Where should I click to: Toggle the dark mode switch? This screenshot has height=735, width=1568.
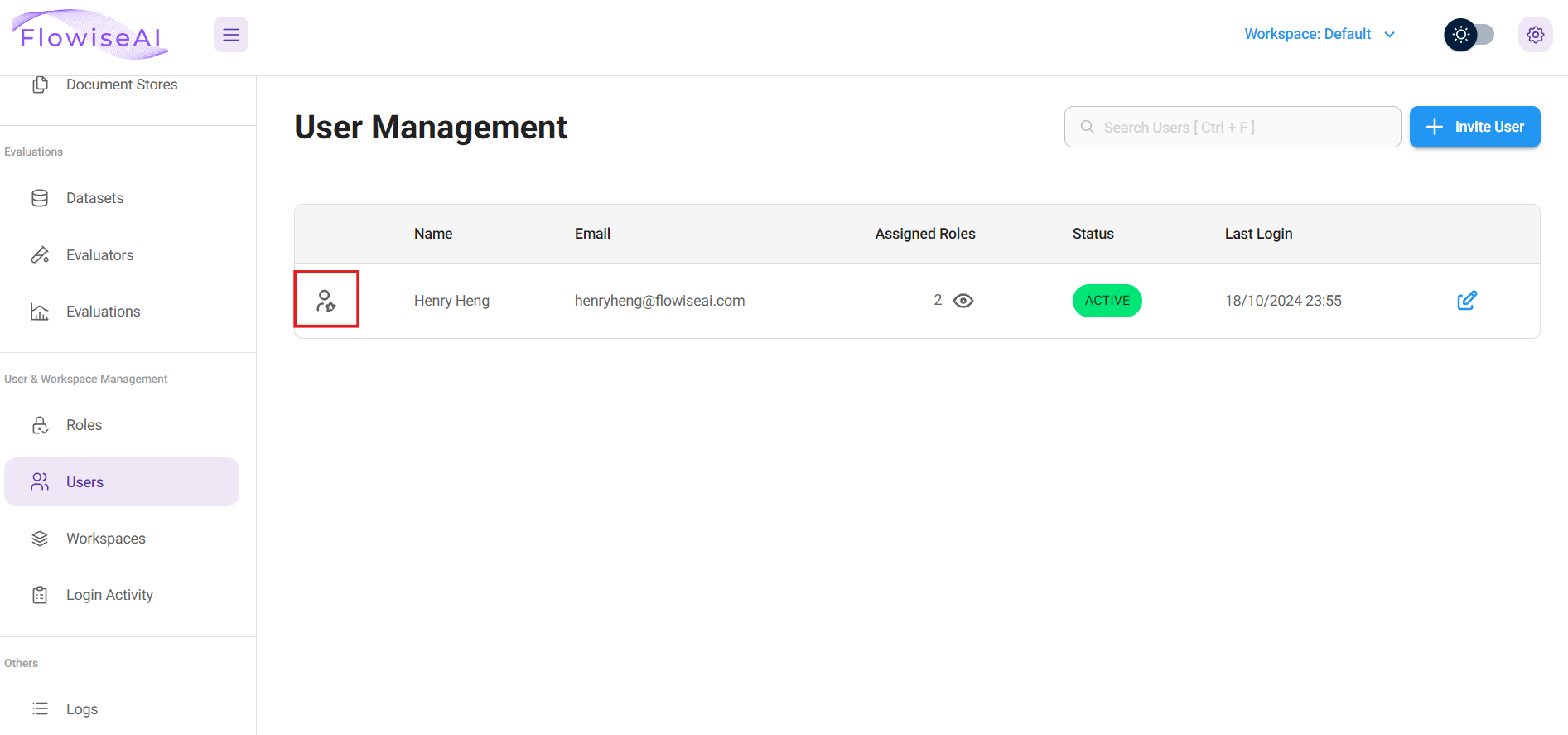point(1469,35)
